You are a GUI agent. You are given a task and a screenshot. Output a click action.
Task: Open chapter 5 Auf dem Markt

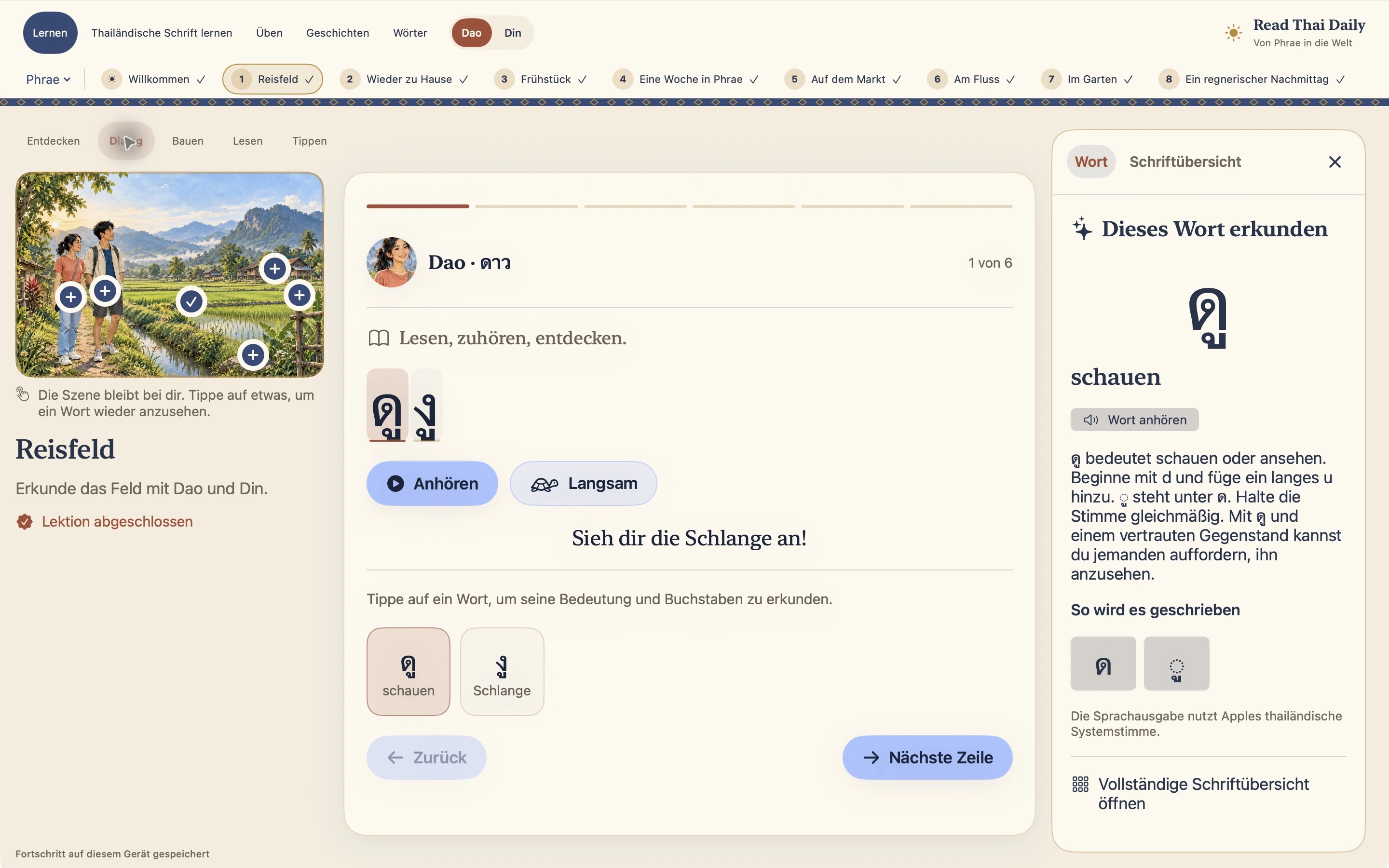[x=843, y=79]
